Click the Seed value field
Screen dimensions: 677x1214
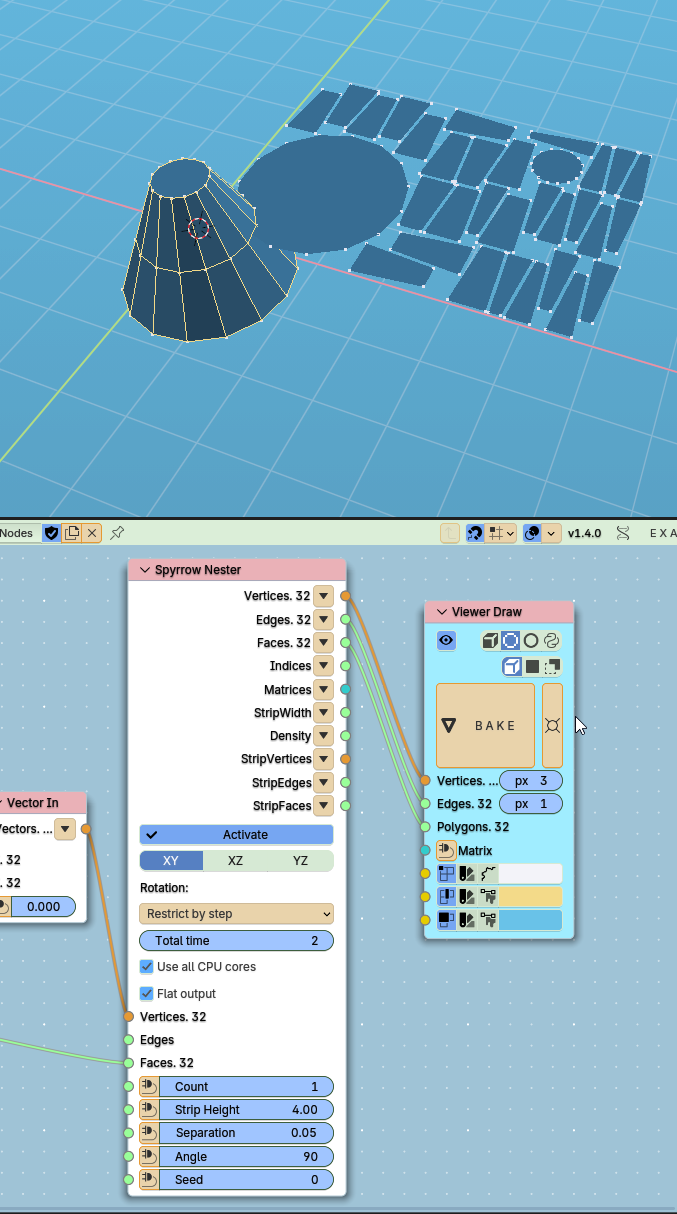coord(246,1180)
